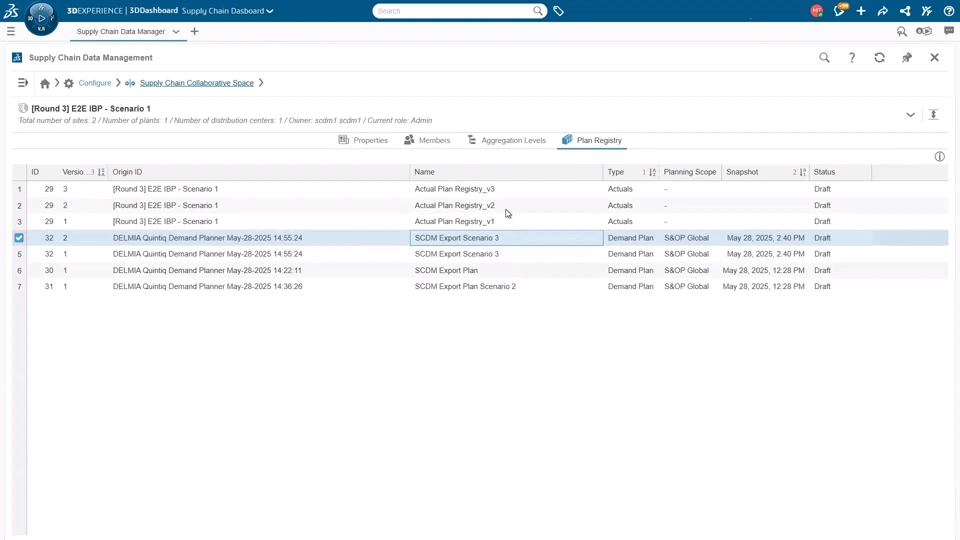Click the plus add icon in top bar
Screen dimensions: 960x540
[x=861, y=10]
